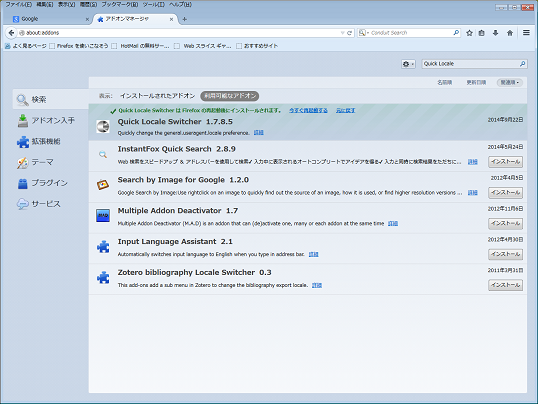Open the URL bar history dropdown

tap(342, 33)
